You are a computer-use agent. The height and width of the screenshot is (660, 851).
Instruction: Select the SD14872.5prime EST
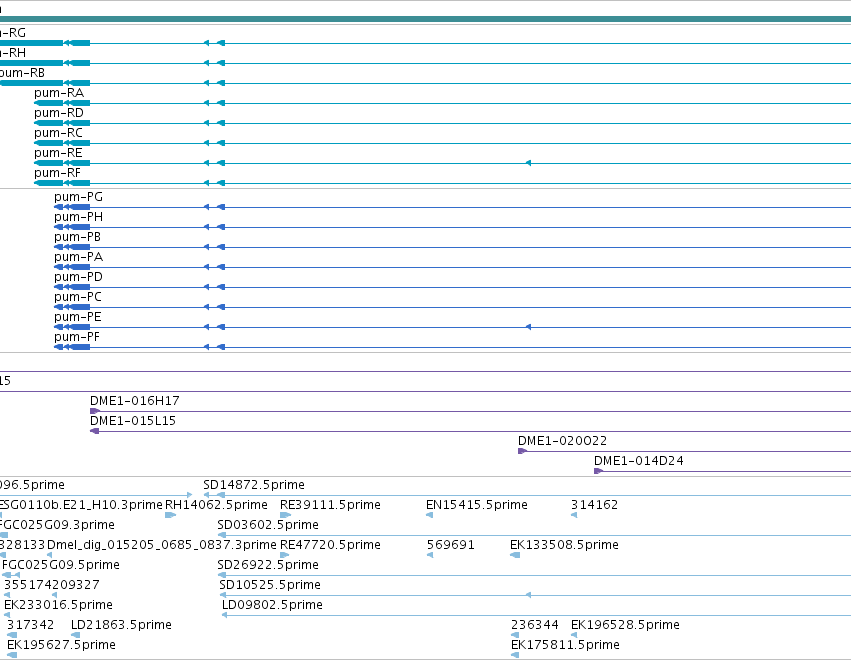254,485
